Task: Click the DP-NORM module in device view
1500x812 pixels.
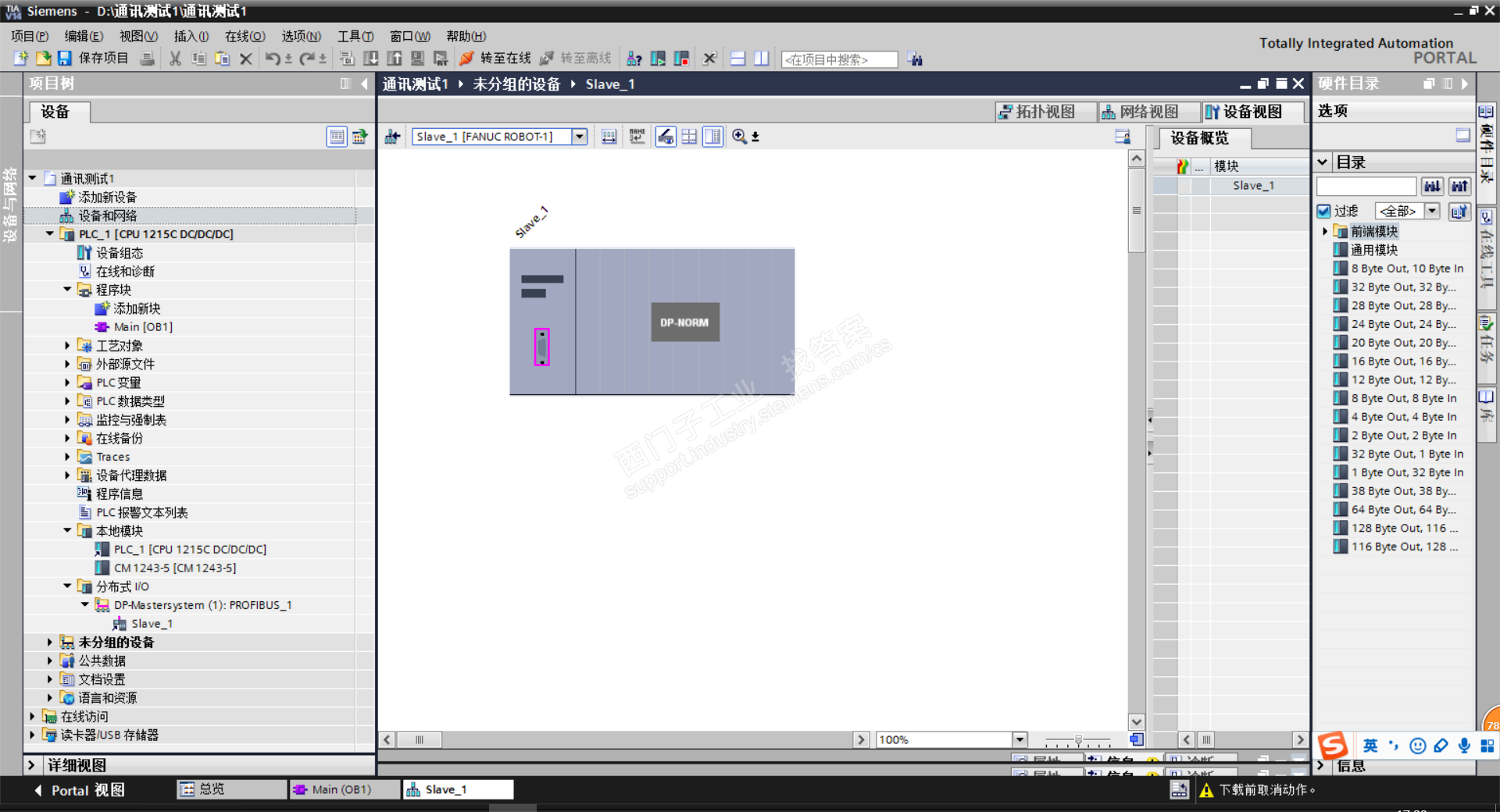Action: [x=684, y=322]
